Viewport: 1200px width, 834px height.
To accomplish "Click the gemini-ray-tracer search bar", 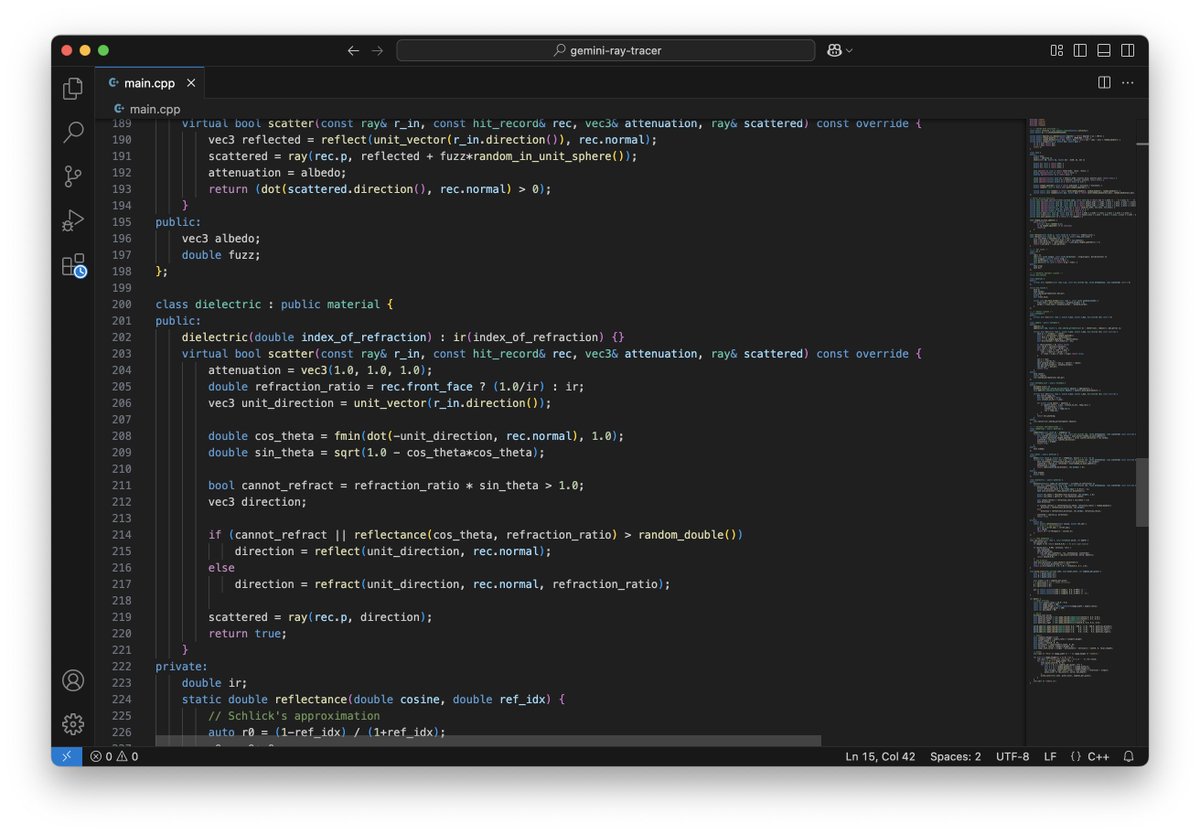I will click(x=606, y=49).
